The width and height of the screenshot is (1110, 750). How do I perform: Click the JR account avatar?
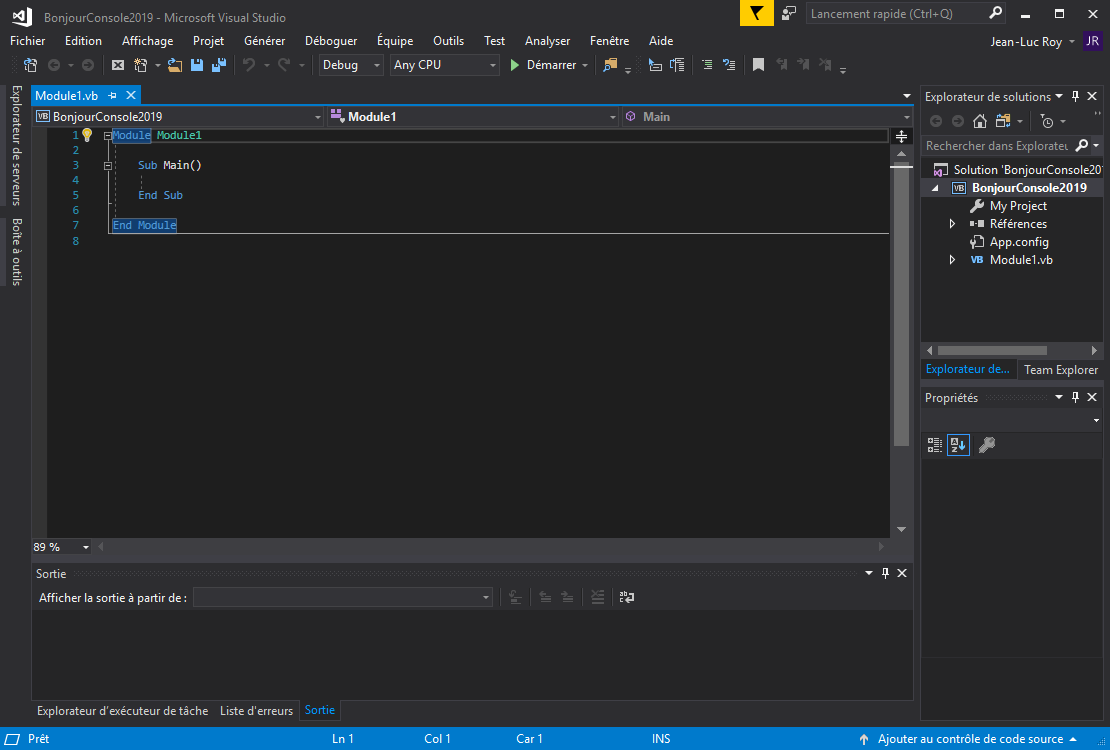(x=1093, y=41)
